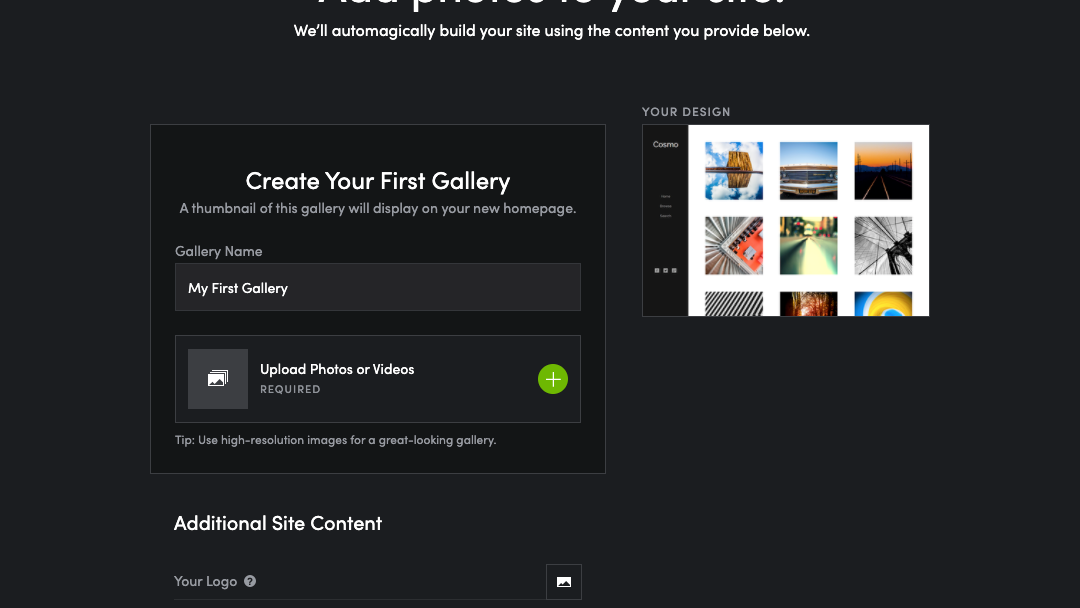Select the sunset railroad tracks thumbnail
This screenshot has width=1080, height=608.
coord(883,170)
